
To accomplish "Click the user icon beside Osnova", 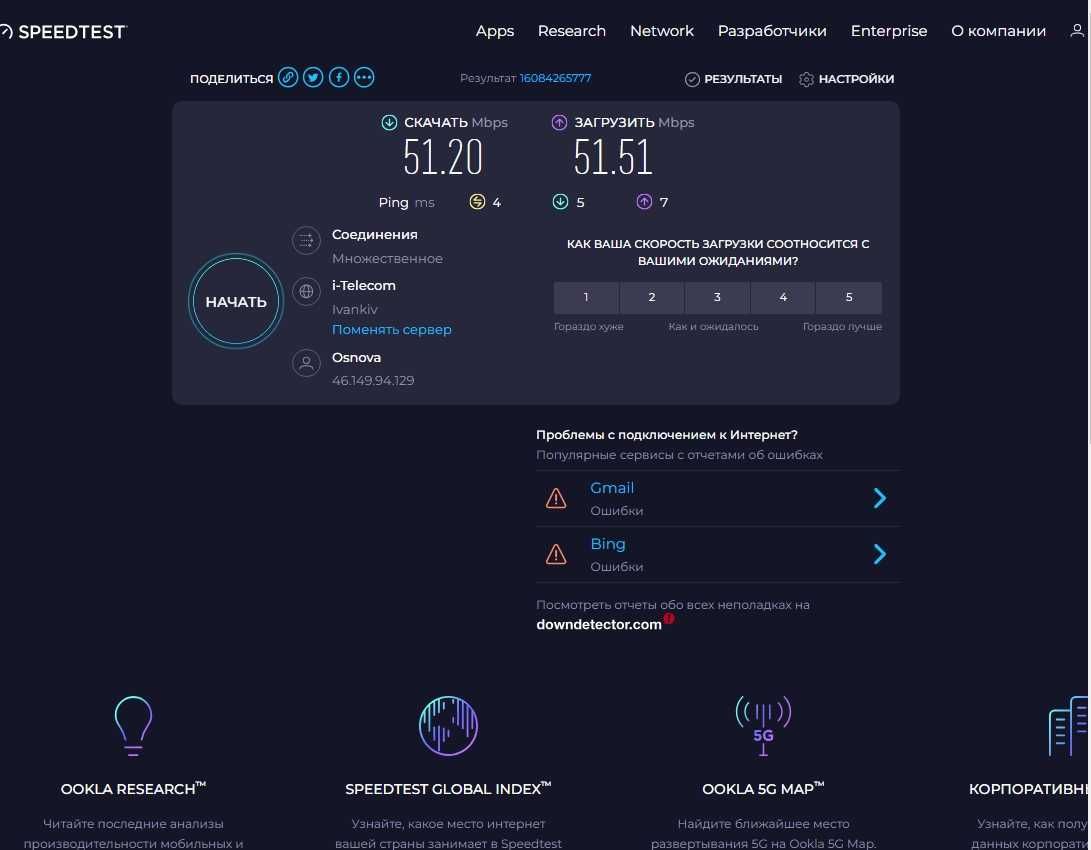I will click(306, 363).
